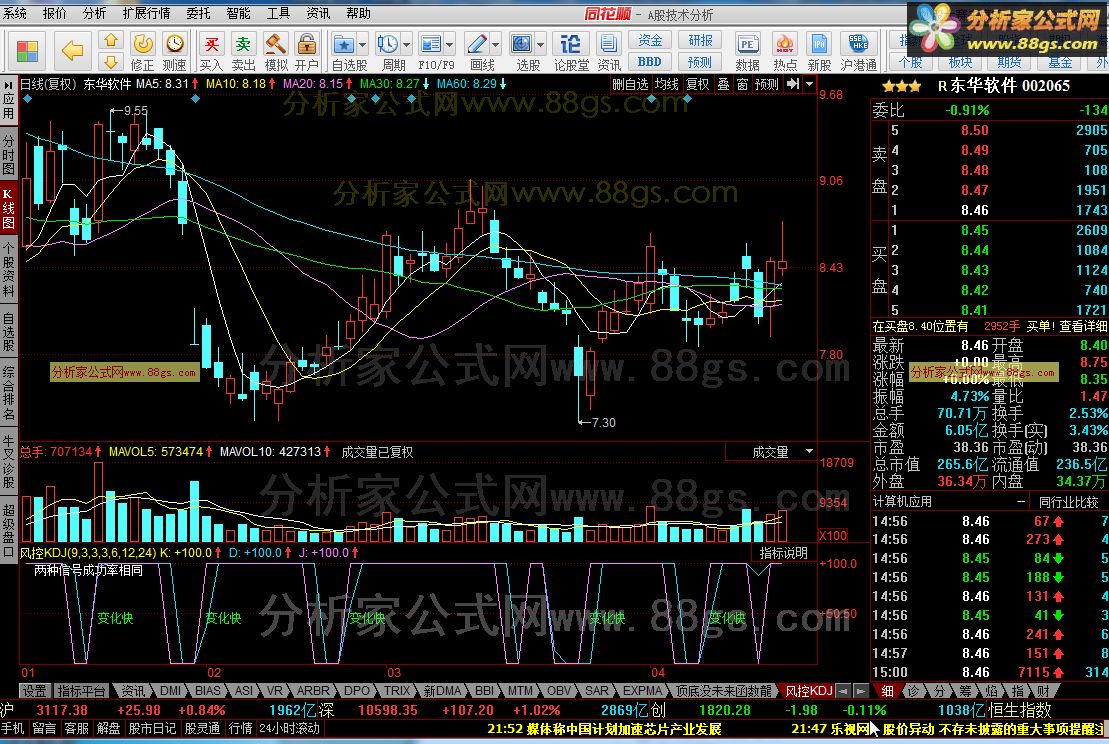
Task: Expand the 画线 dropdown arrow
Action: click(x=495, y=45)
